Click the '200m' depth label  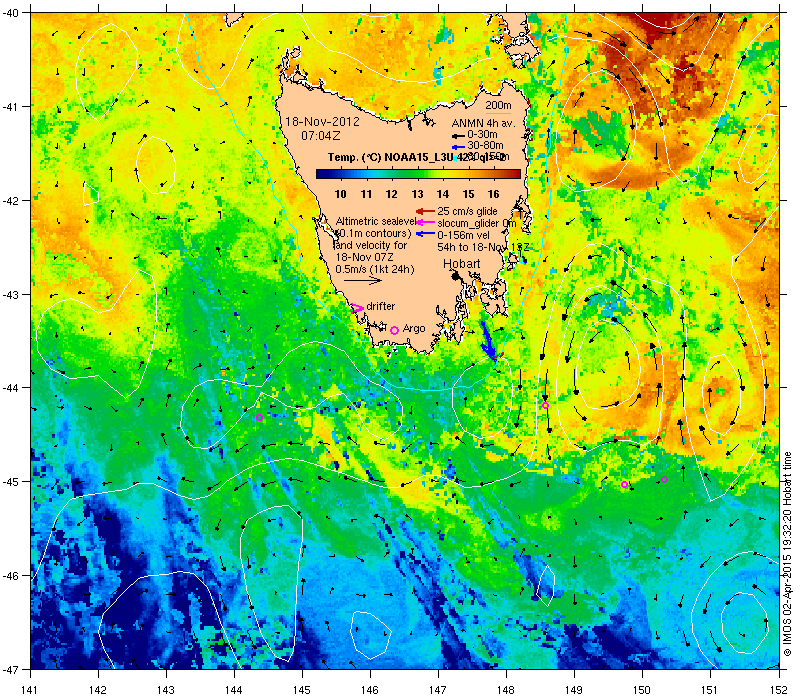click(498, 106)
